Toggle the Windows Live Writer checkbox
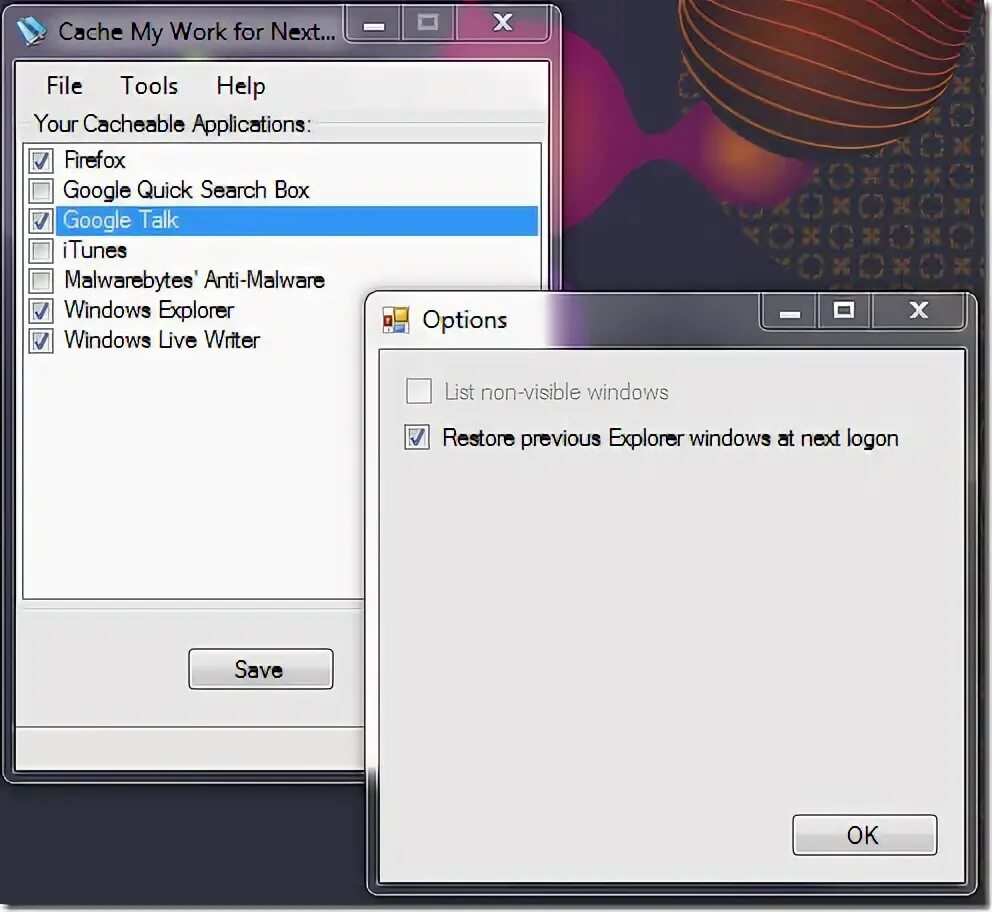 coord(41,341)
